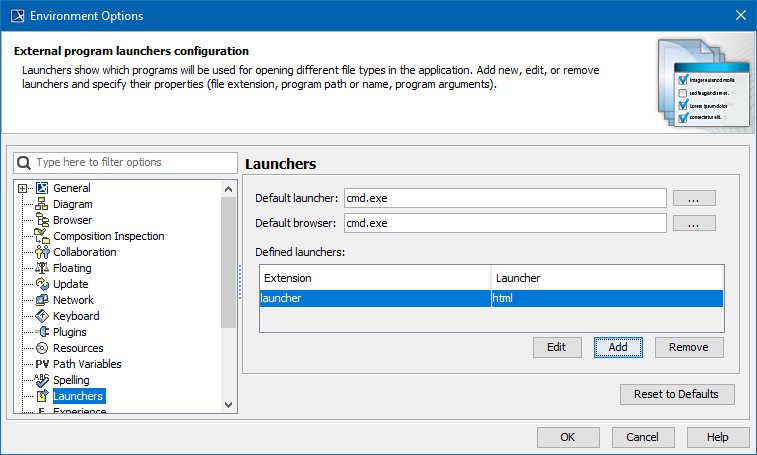Browse for the Default launcher program
The image size is (757, 455).
[x=694, y=199]
